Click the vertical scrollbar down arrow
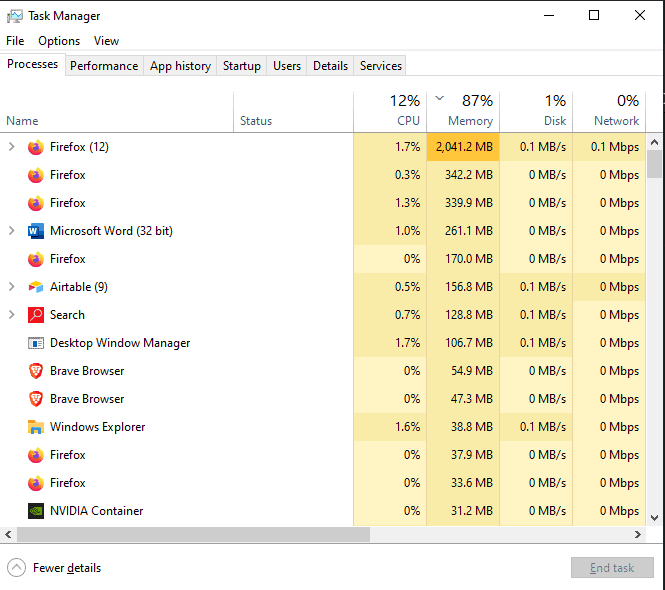665x590 pixels. tap(655, 518)
